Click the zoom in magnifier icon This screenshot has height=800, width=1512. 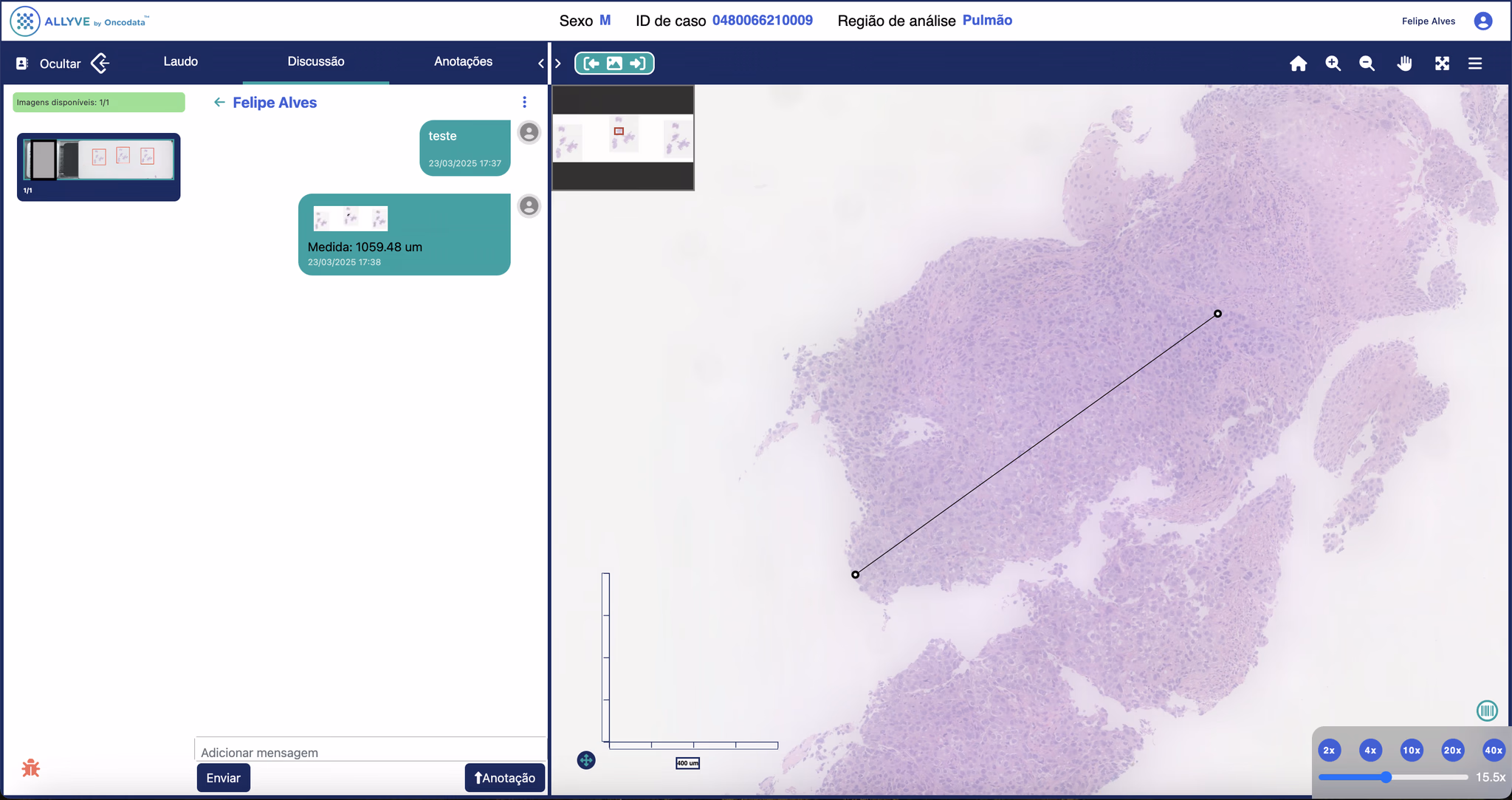coord(1333,64)
